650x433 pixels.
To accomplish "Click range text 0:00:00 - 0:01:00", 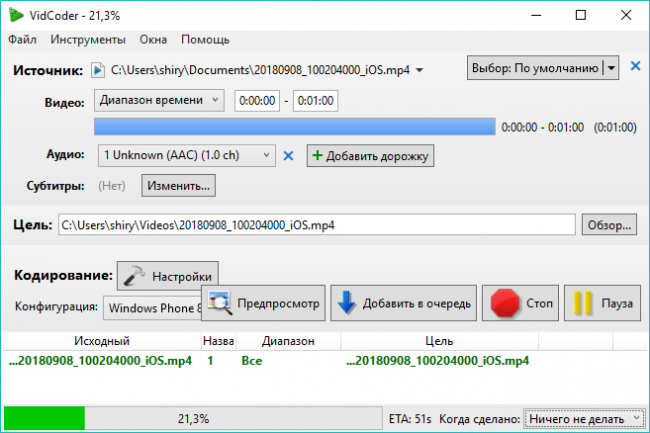I will pyautogui.click(x=542, y=127).
